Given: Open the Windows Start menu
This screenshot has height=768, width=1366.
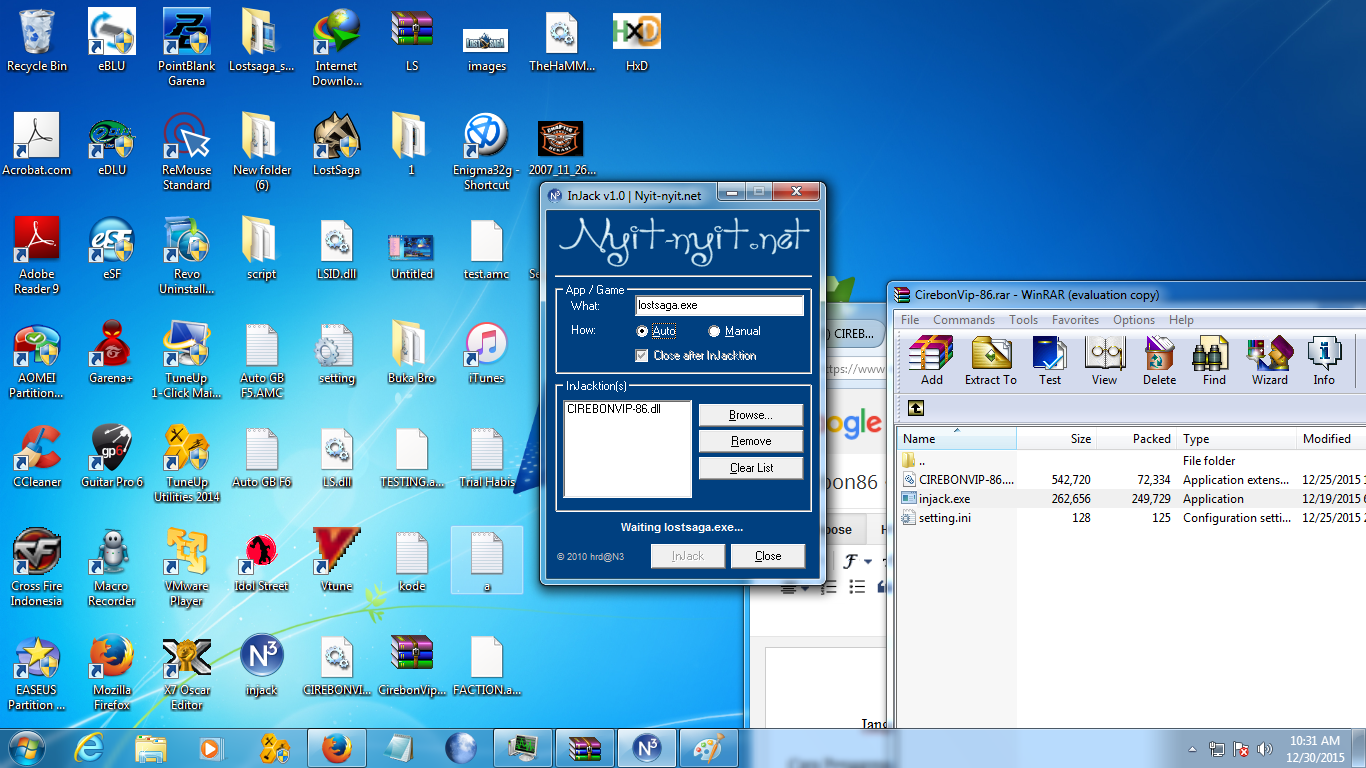Looking at the screenshot, I should [25, 747].
